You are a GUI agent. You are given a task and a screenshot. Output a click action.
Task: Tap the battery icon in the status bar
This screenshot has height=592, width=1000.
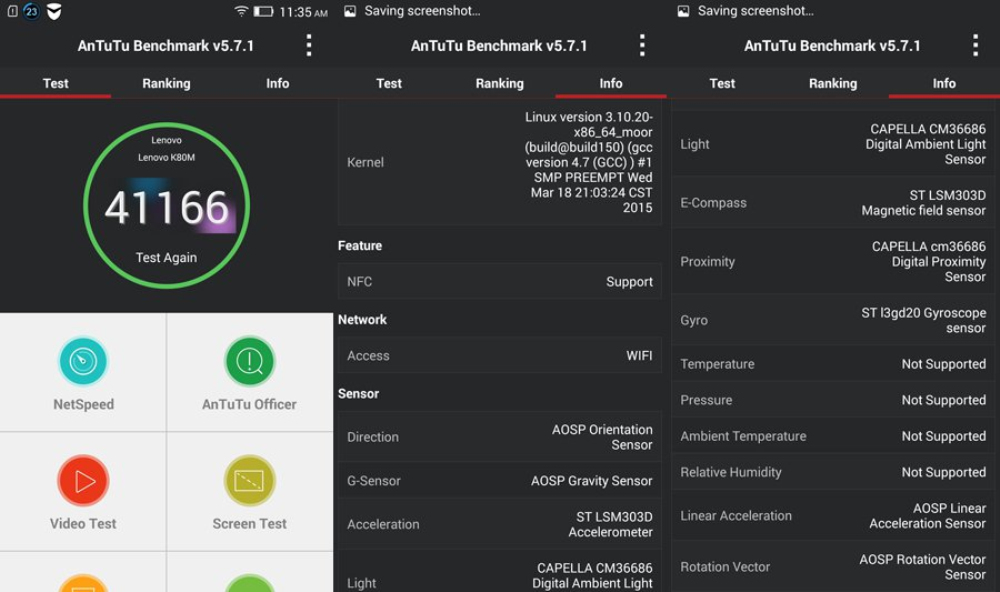click(263, 12)
